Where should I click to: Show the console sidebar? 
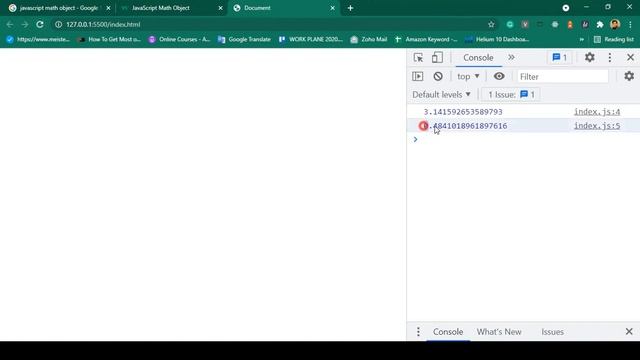point(418,76)
